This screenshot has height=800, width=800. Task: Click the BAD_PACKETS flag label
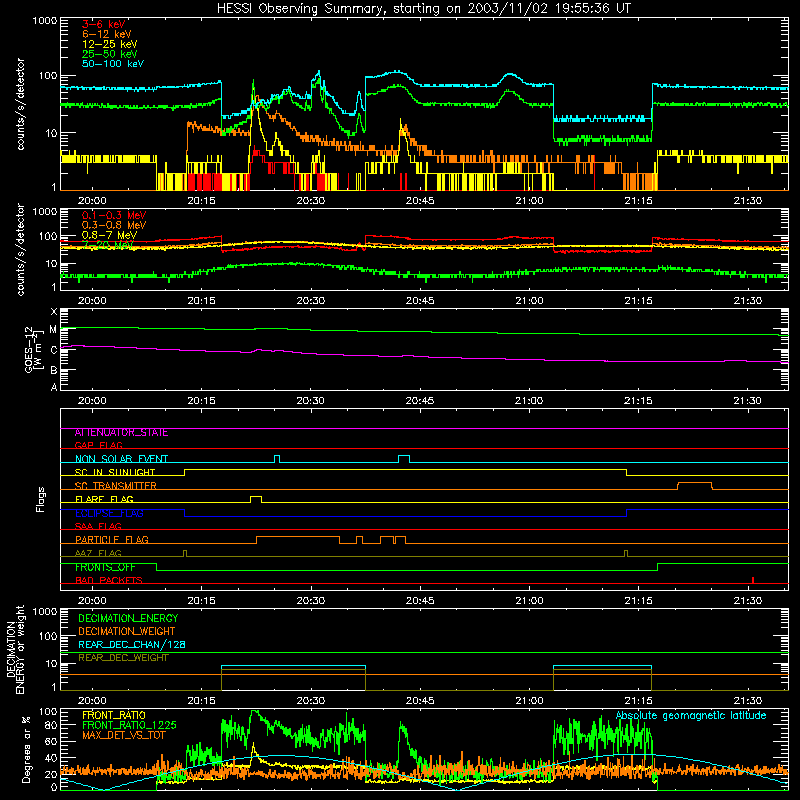click(109, 580)
